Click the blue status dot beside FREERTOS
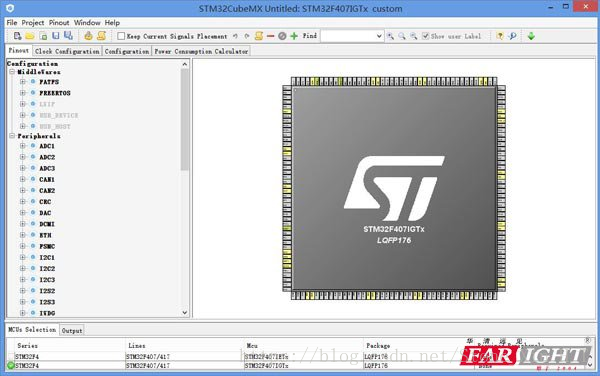600x376 pixels. click(x=33, y=93)
